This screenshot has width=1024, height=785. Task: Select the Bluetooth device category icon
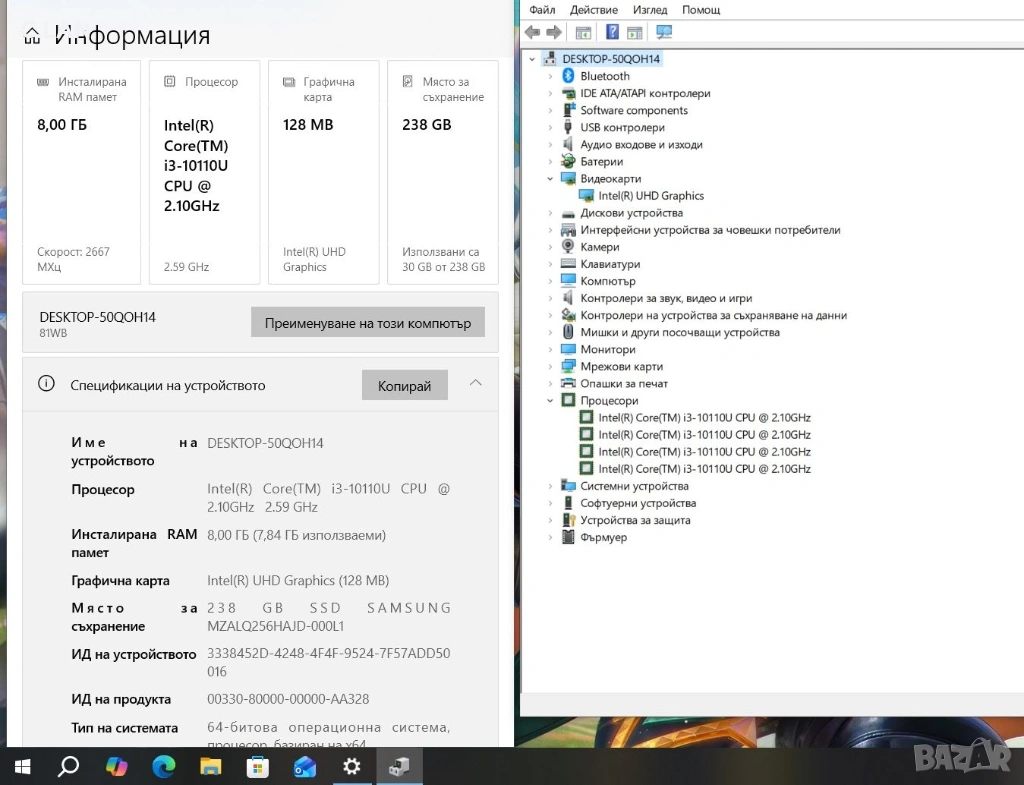tap(568, 76)
